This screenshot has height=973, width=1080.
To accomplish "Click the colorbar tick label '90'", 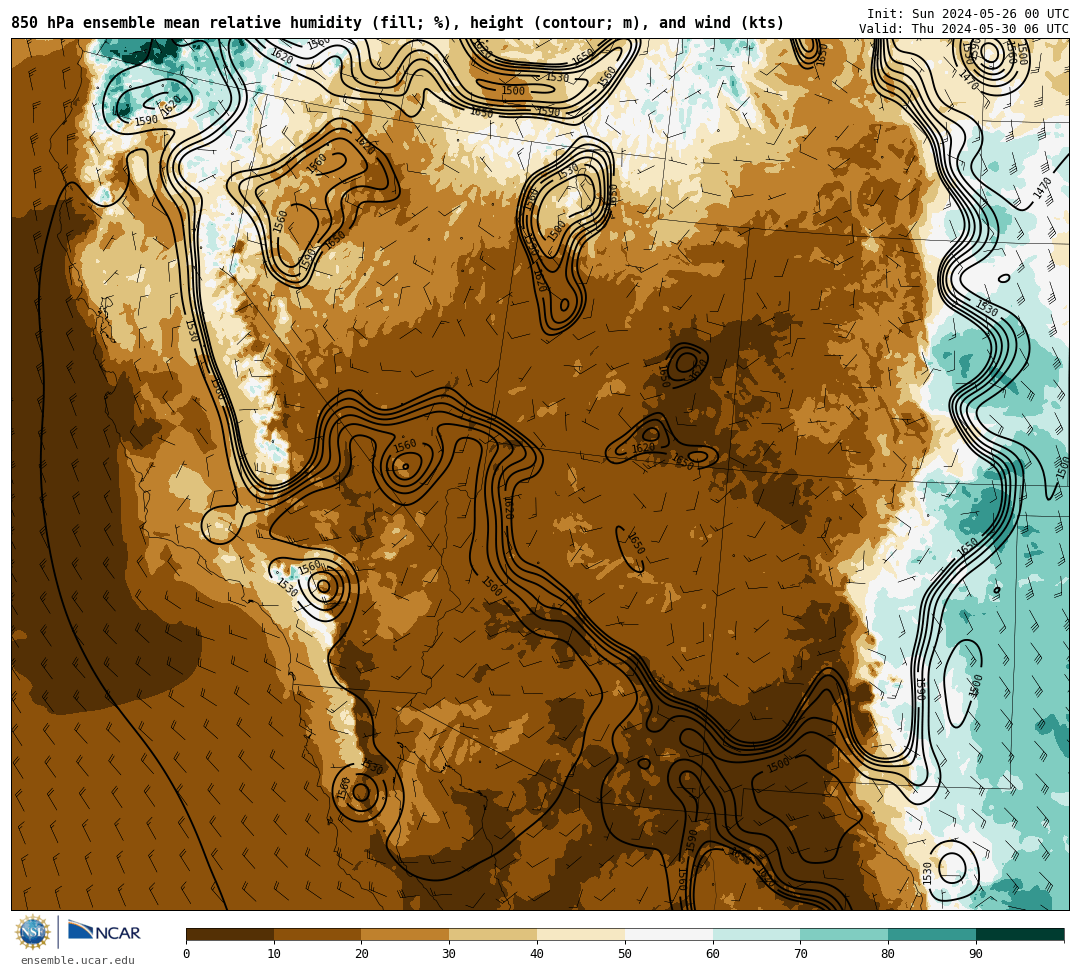I will (x=976, y=954).
